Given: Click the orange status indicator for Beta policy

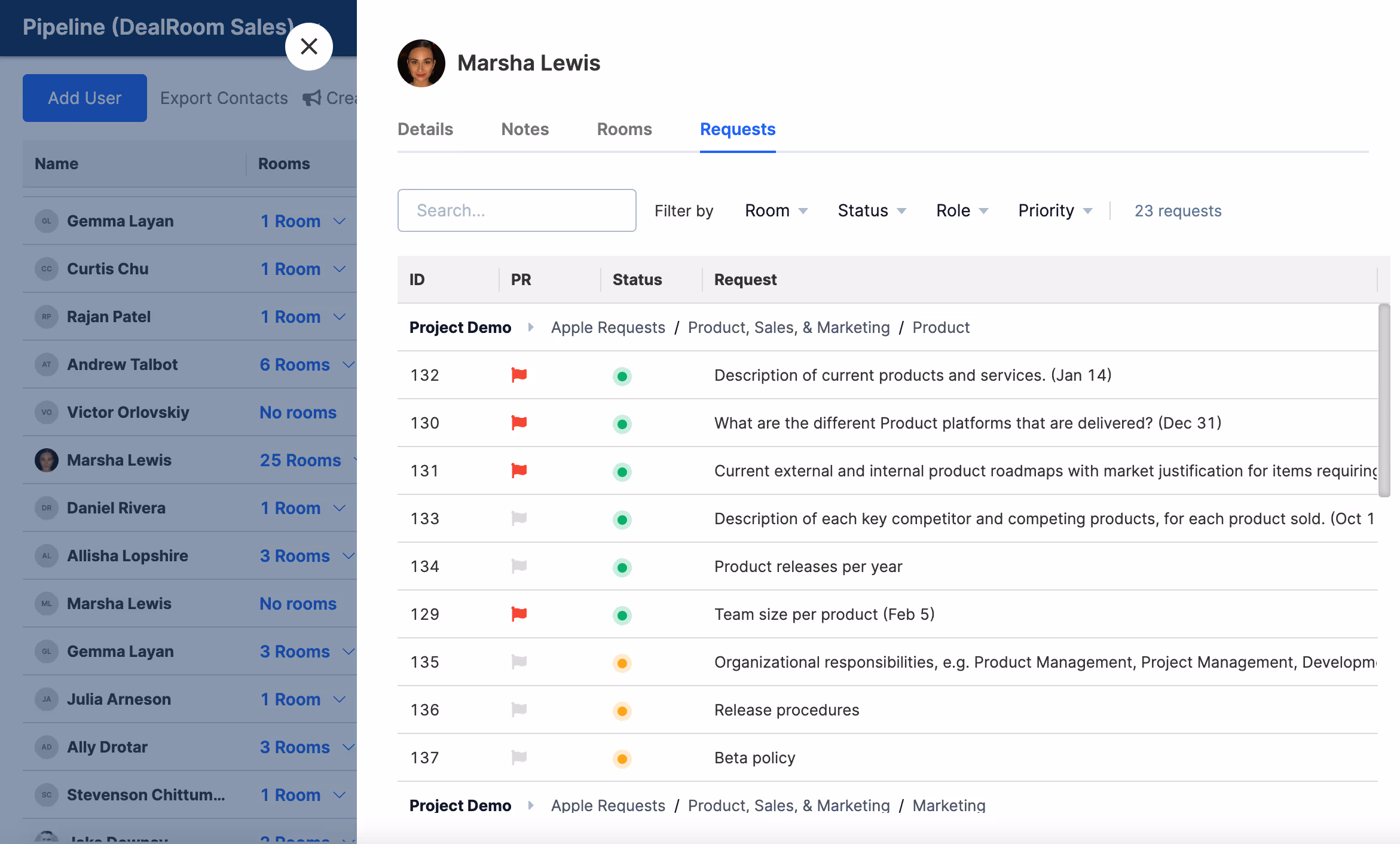Looking at the screenshot, I should (x=622, y=759).
